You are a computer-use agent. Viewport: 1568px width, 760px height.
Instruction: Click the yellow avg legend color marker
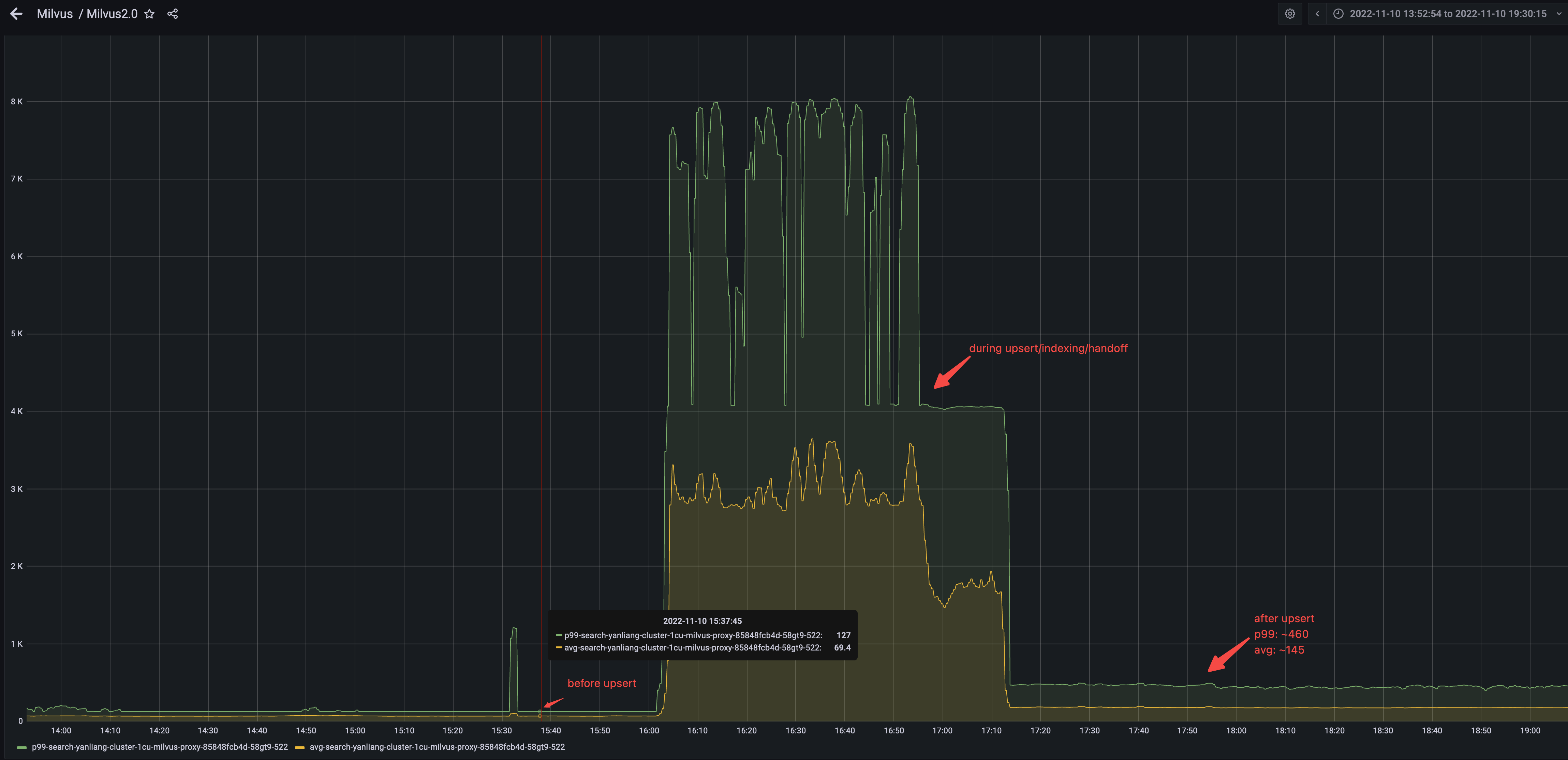[299, 747]
